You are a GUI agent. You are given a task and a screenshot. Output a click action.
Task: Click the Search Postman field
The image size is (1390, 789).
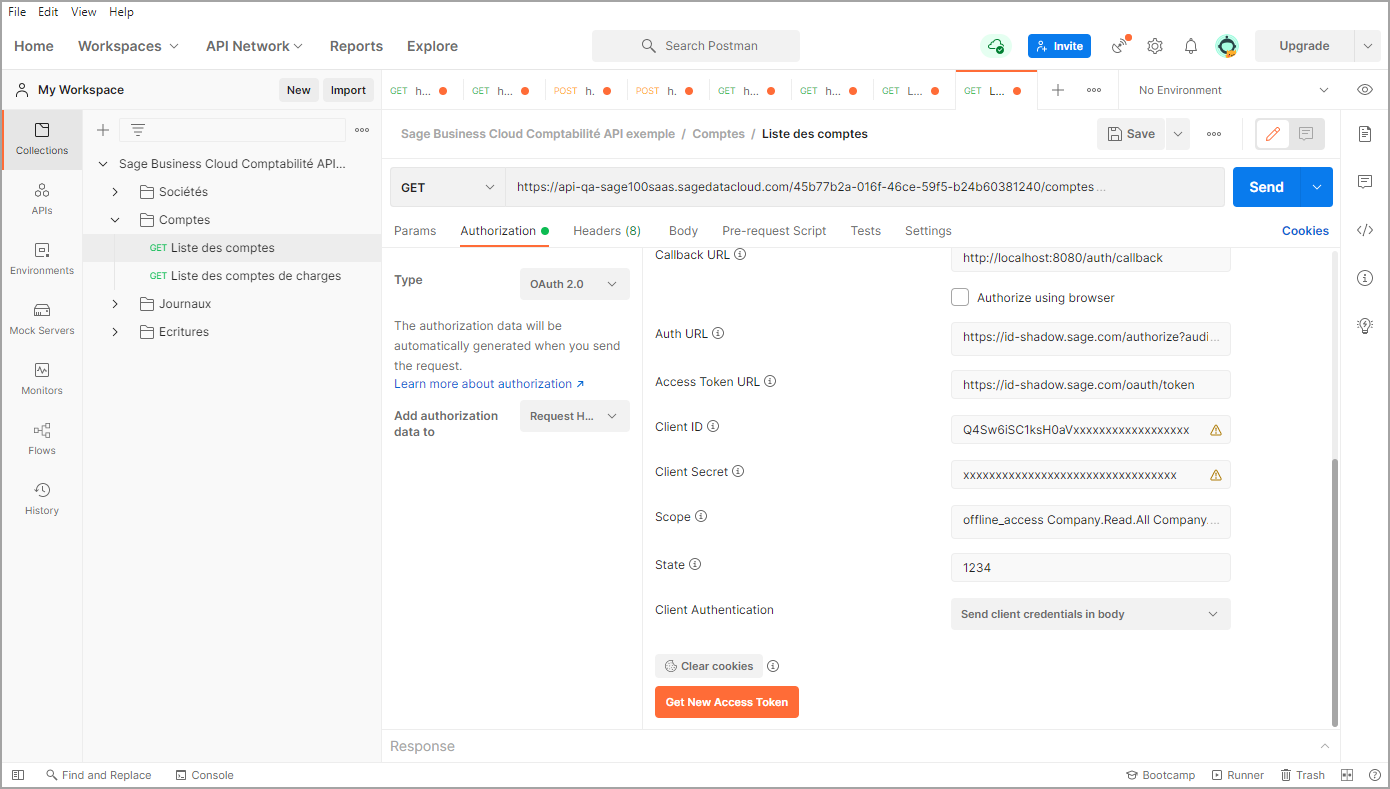click(696, 46)
